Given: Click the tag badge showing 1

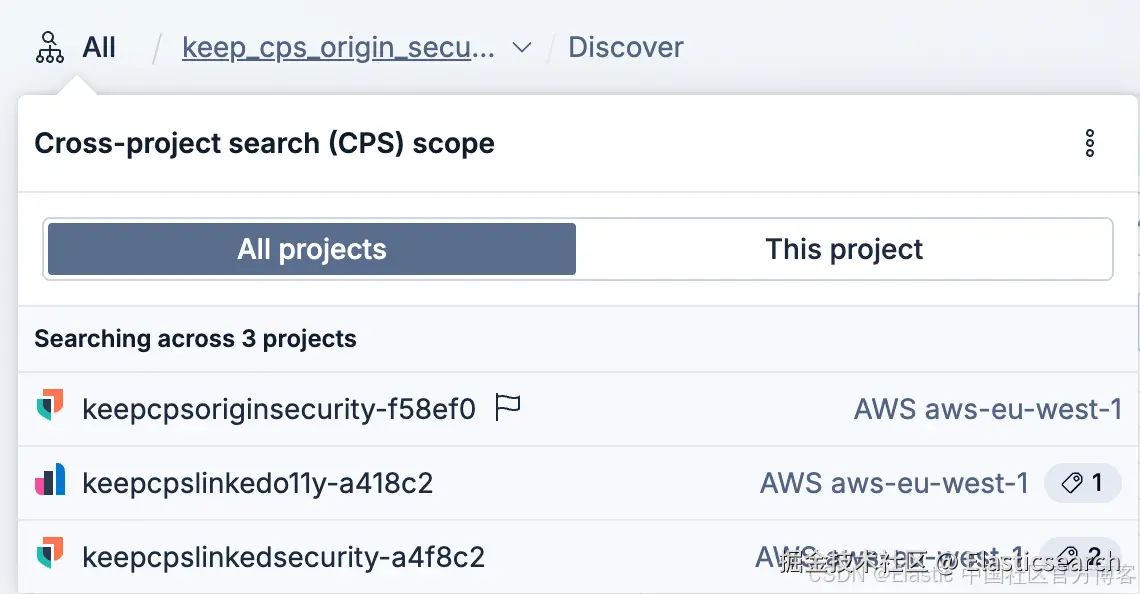Looking at the screenshot, I should pos(1082,483).
